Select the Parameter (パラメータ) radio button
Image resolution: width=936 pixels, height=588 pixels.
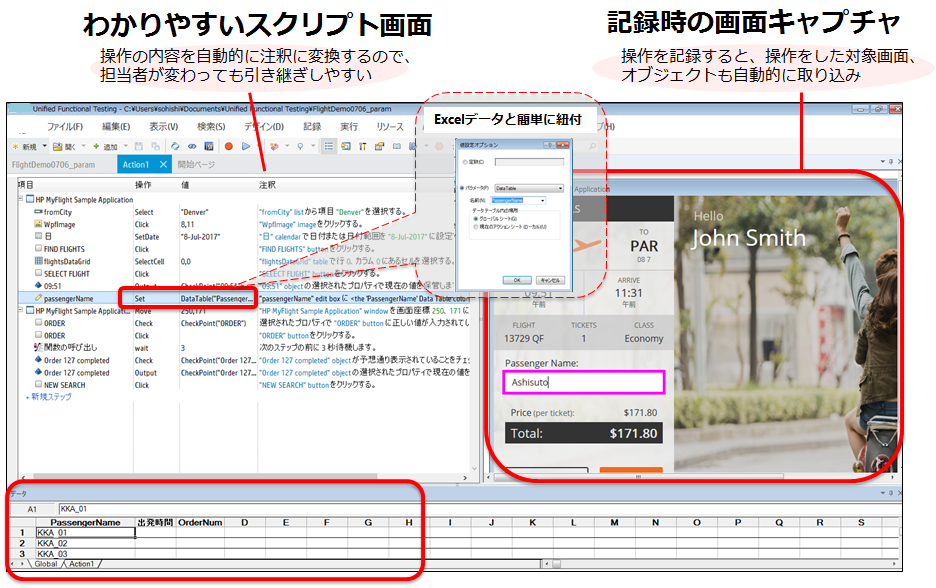(462, 188)
